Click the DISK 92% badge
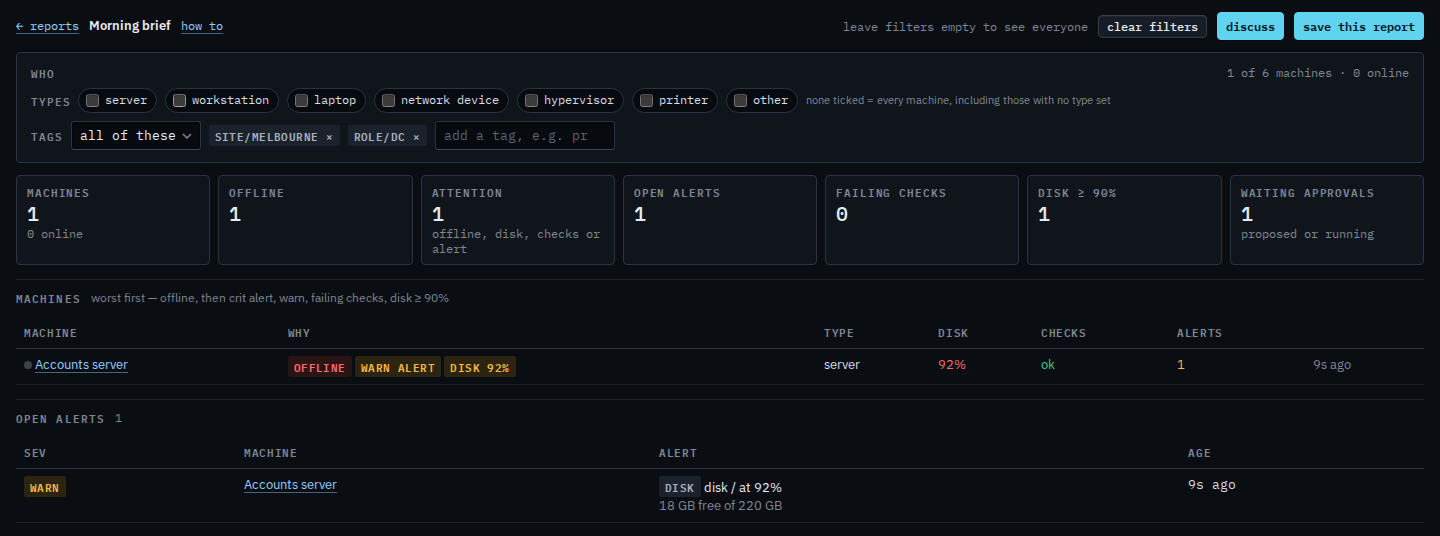 pyautogui.click(x=480, y=368)
